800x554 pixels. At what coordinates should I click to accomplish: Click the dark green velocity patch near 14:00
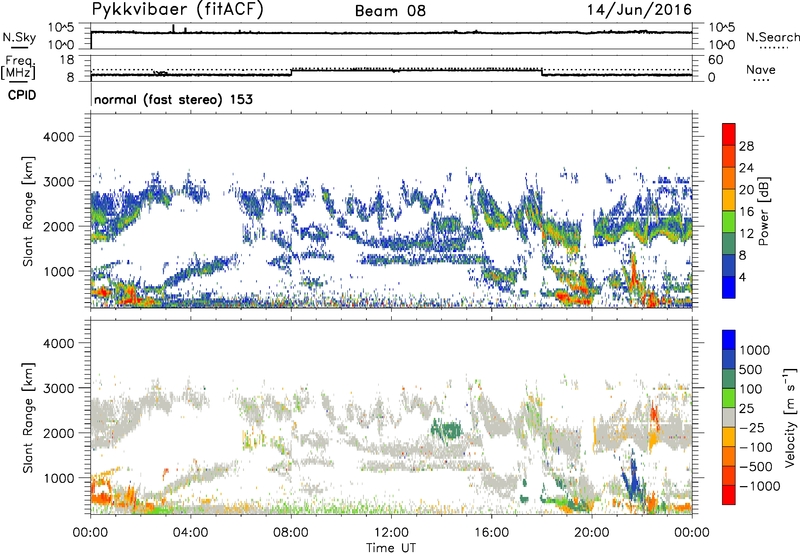point(446,429)
